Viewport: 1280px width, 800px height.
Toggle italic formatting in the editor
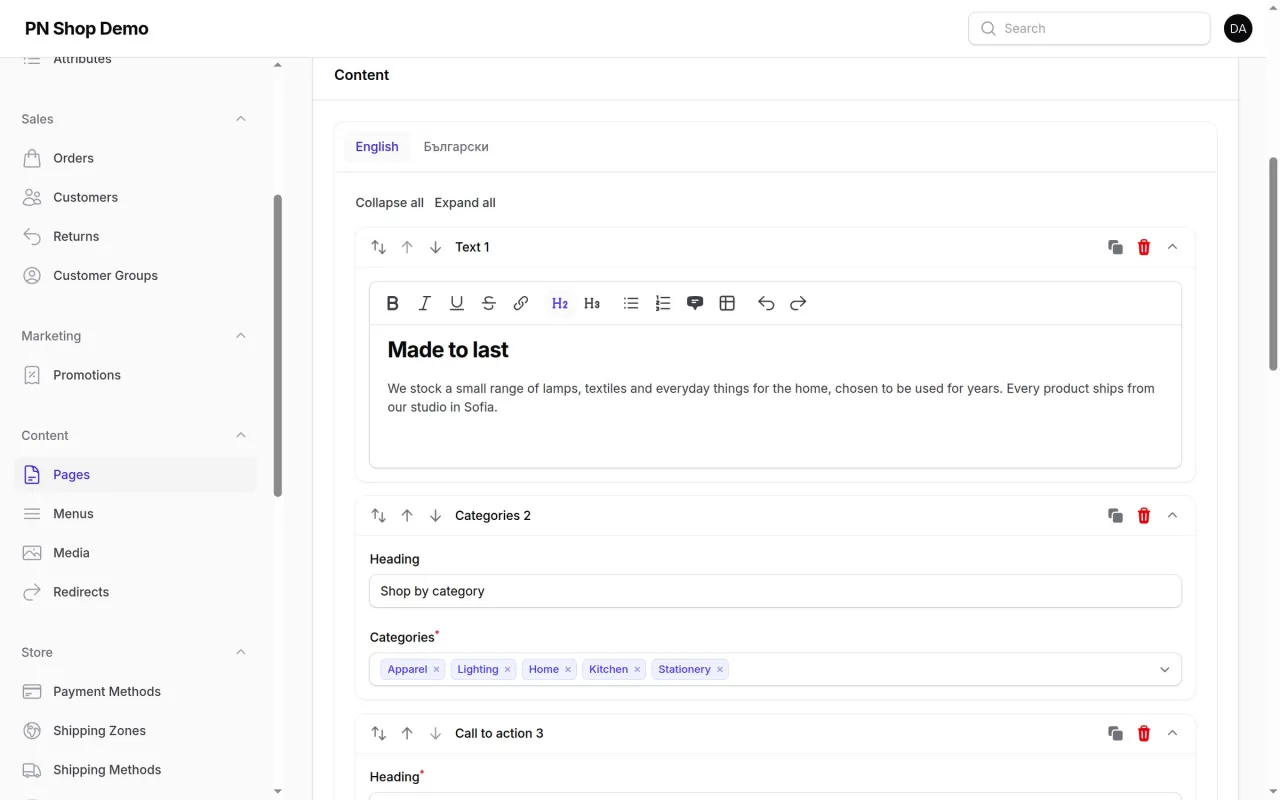pos(424,303)
